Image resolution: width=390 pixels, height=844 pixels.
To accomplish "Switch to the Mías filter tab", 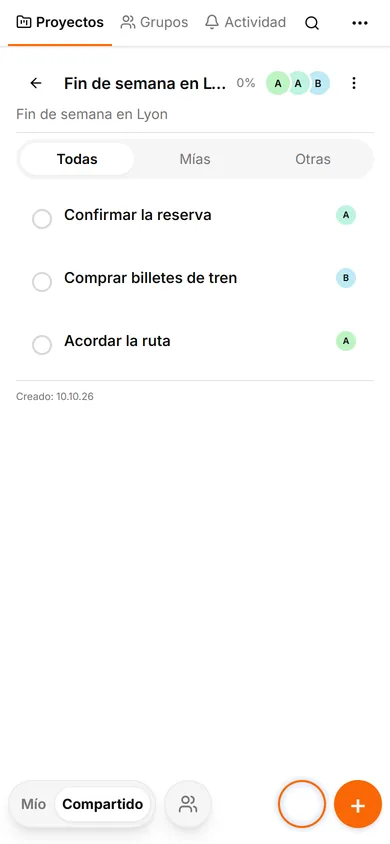I will point(195,159).
